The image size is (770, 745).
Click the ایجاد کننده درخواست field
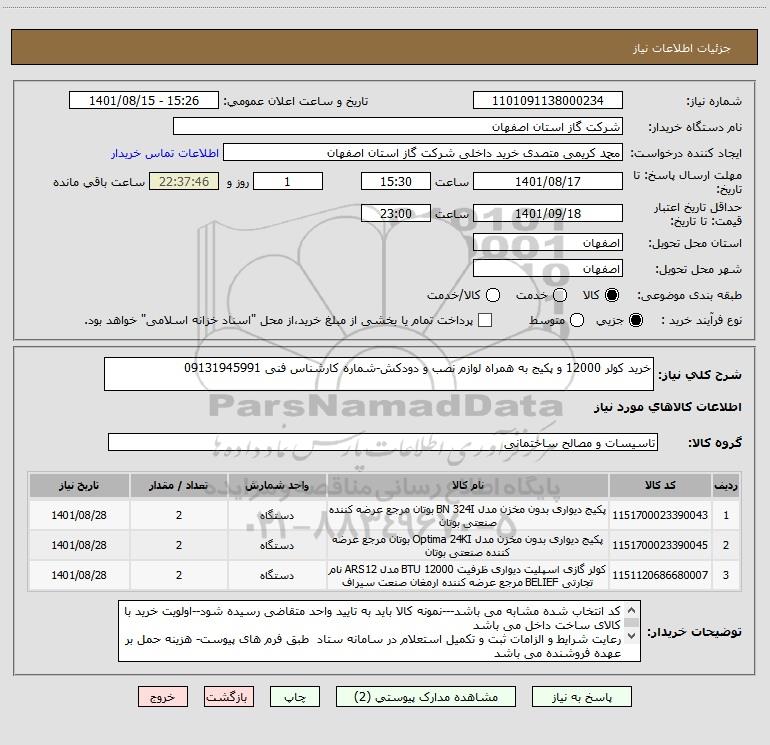tap(423, 152)
